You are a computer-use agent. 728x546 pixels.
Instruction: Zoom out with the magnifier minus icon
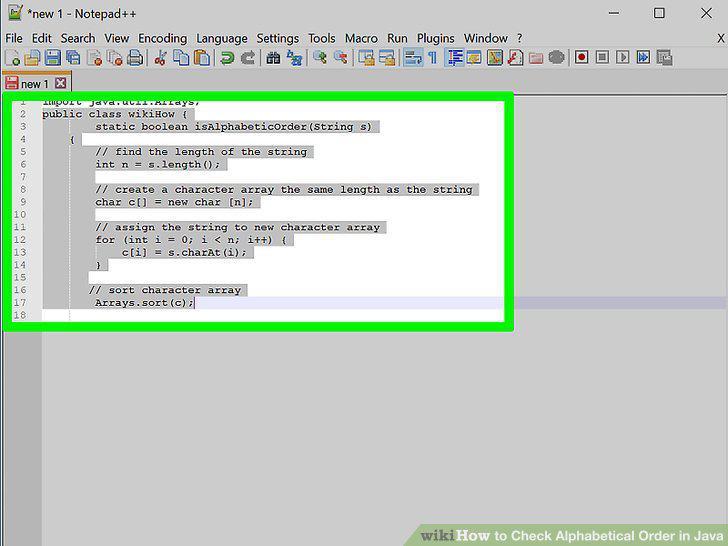[x=340, y=58]
